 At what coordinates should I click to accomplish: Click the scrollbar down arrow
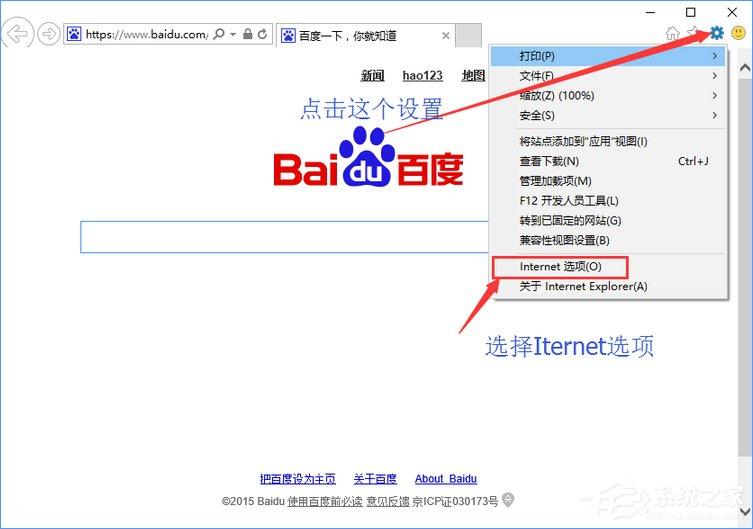(x=745, y=512)
